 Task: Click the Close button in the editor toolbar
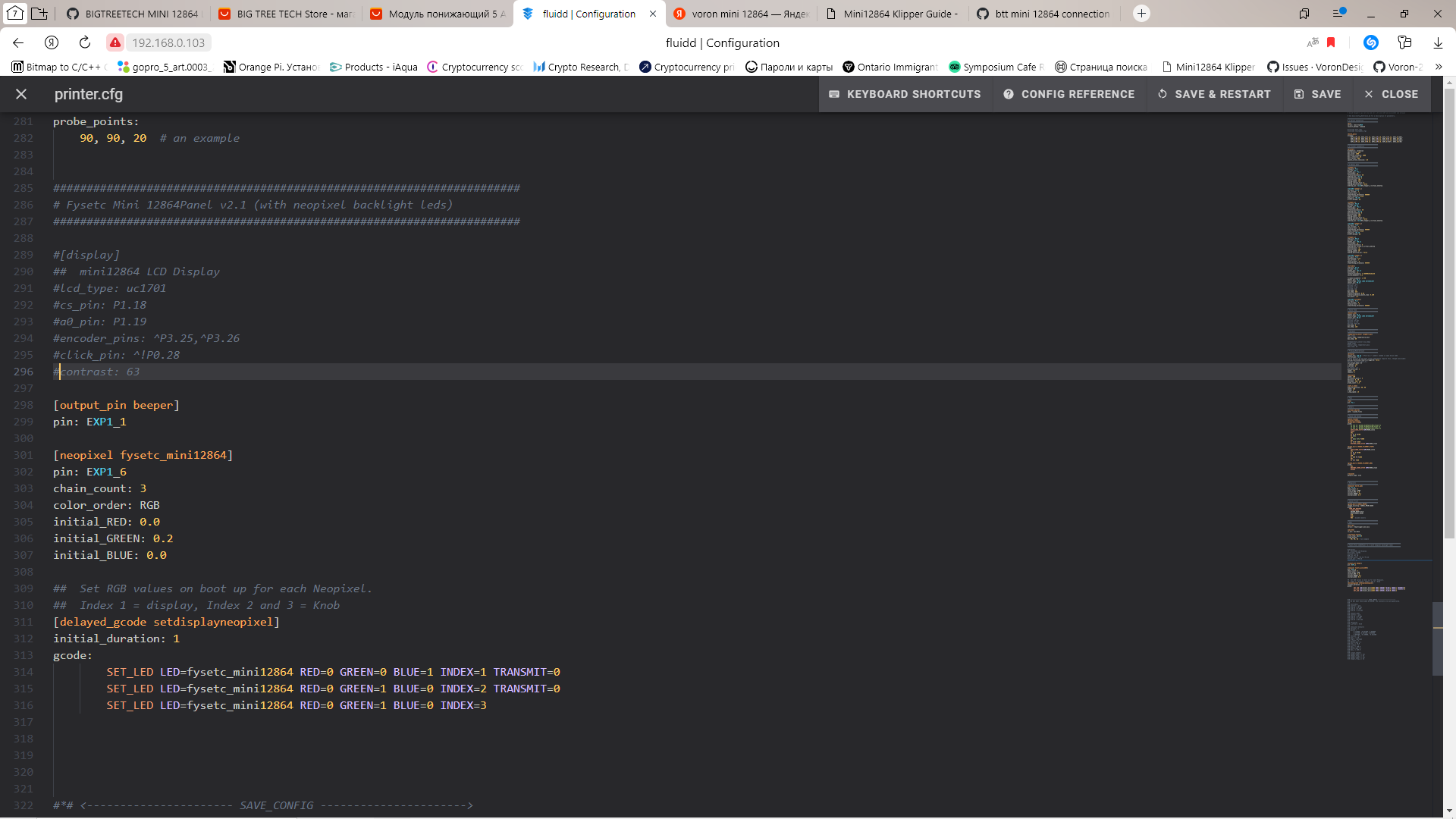[x=1392, y=94]
